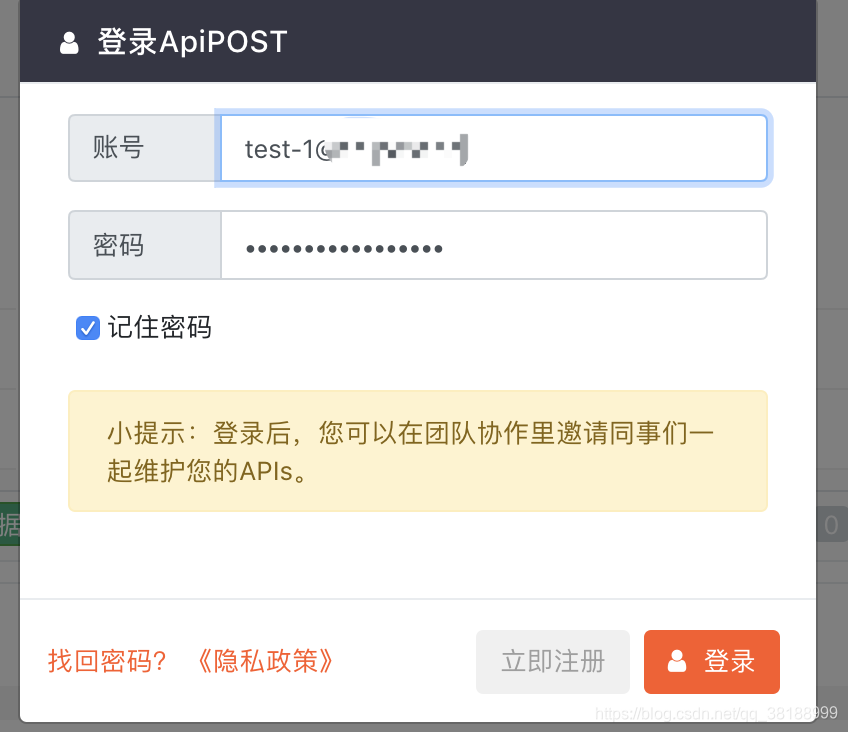The image size is (848, 732).
Task: Open the 找回密码 password recovery link
Action: pos(106,661)
